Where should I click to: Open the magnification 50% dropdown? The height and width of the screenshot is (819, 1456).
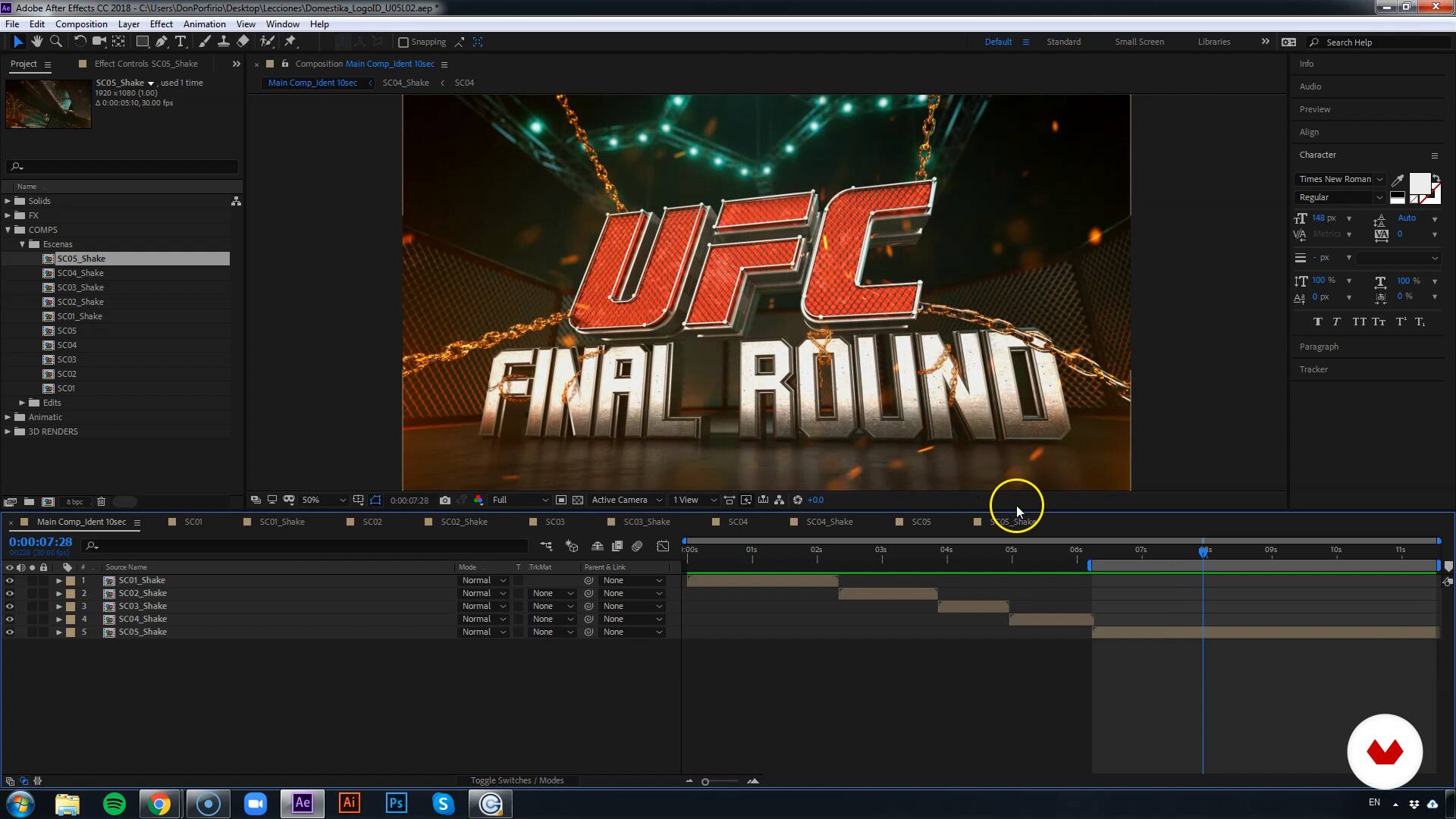coord(324,500)
